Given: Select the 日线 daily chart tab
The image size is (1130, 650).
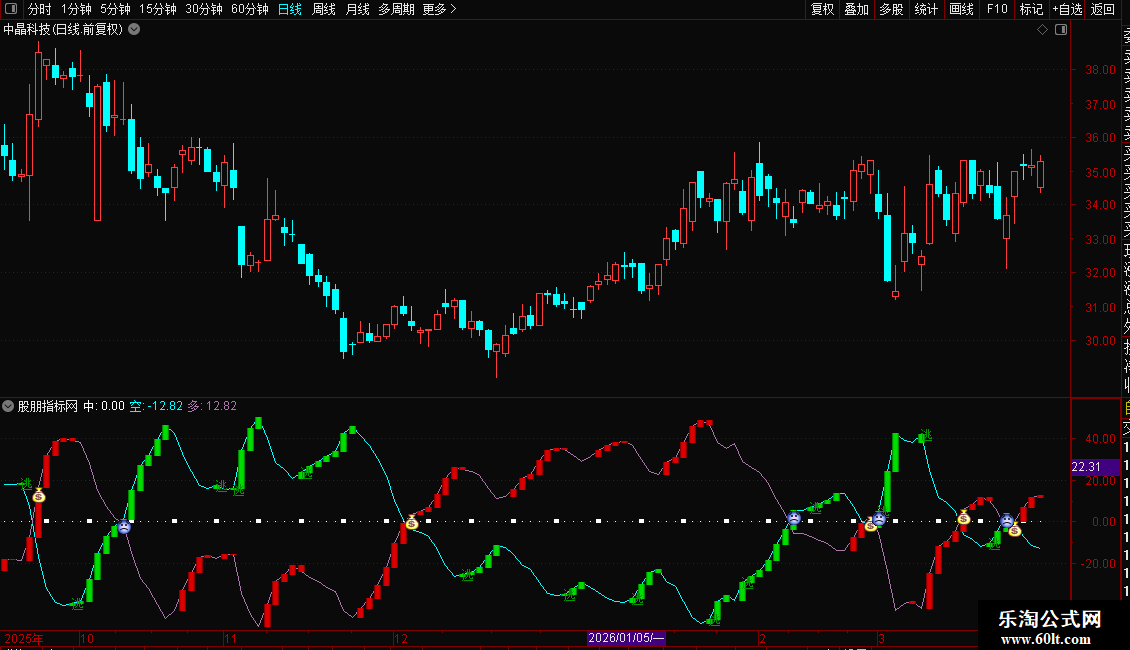Looking at the screenshot, I should coord(290,9).
